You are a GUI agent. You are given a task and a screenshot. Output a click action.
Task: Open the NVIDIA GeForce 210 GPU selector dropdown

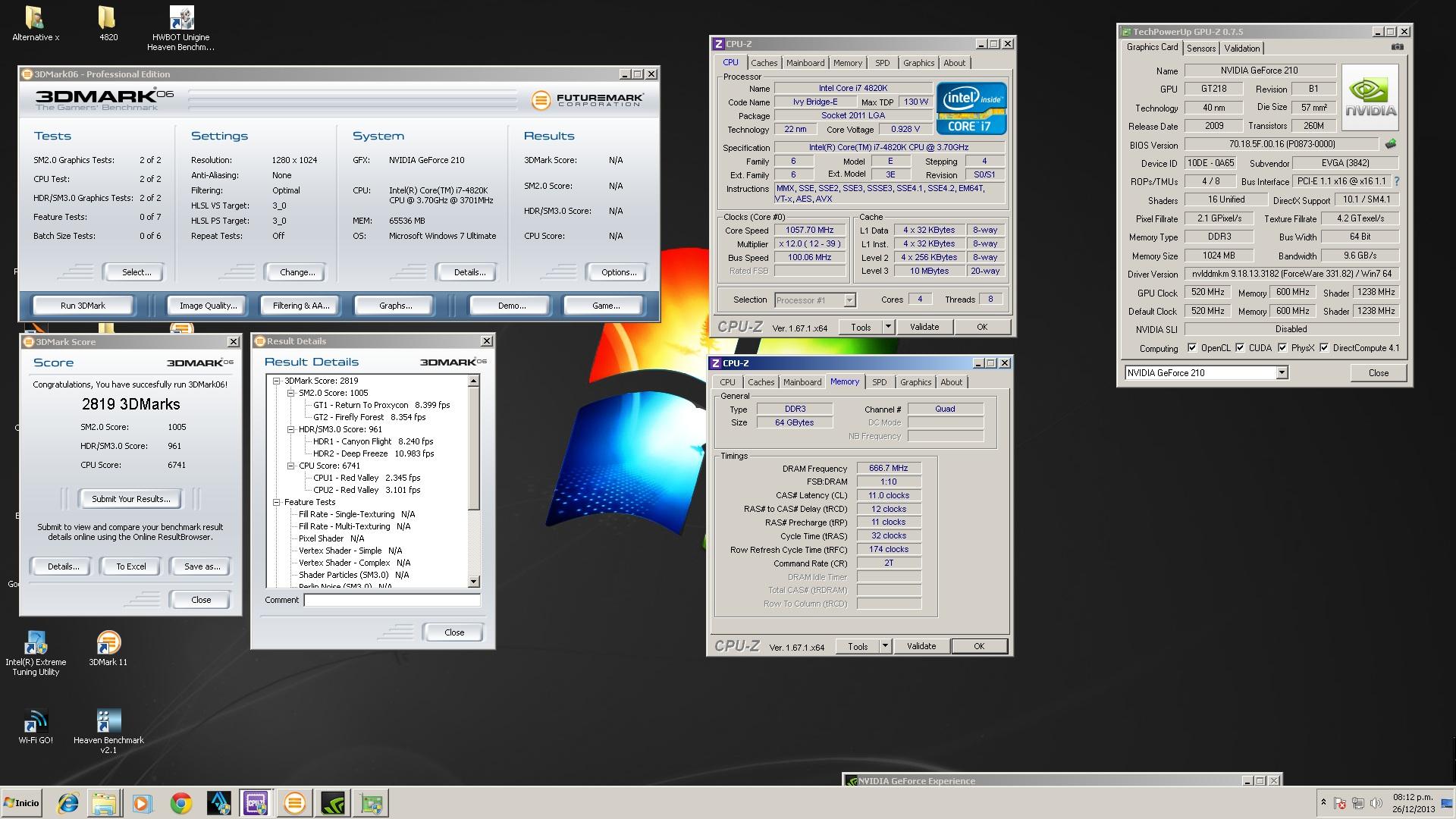point(1282,372)
